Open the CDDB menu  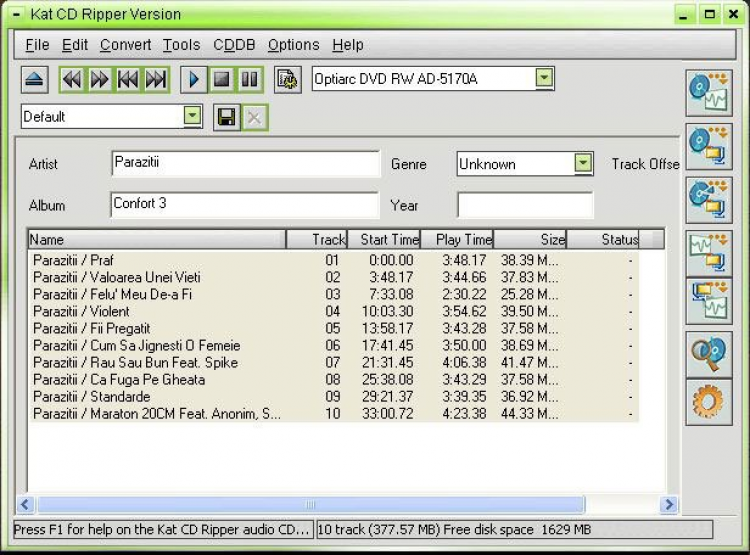click(x=234, y=45)
